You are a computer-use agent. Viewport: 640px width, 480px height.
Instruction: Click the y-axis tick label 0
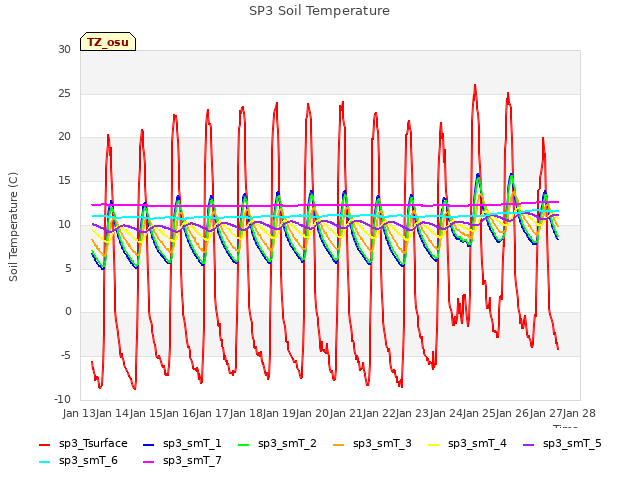(68, 312)
